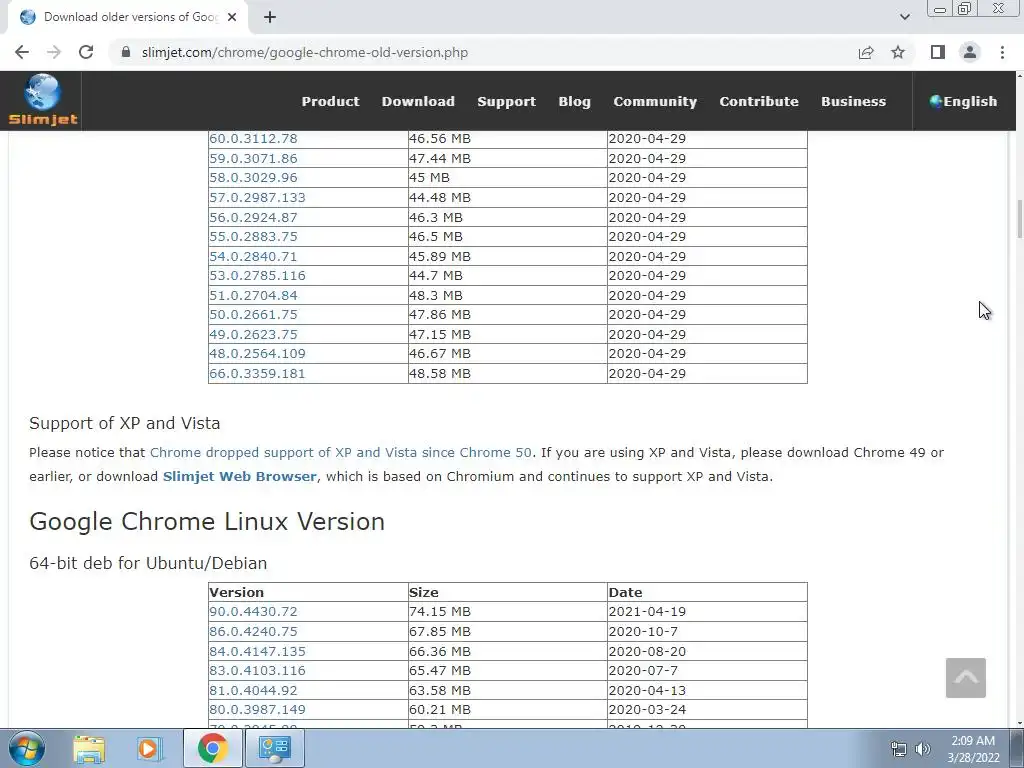This screenshot has width=1024, height=768.
Task: Open the Business menu
Action: coord(854,101)
